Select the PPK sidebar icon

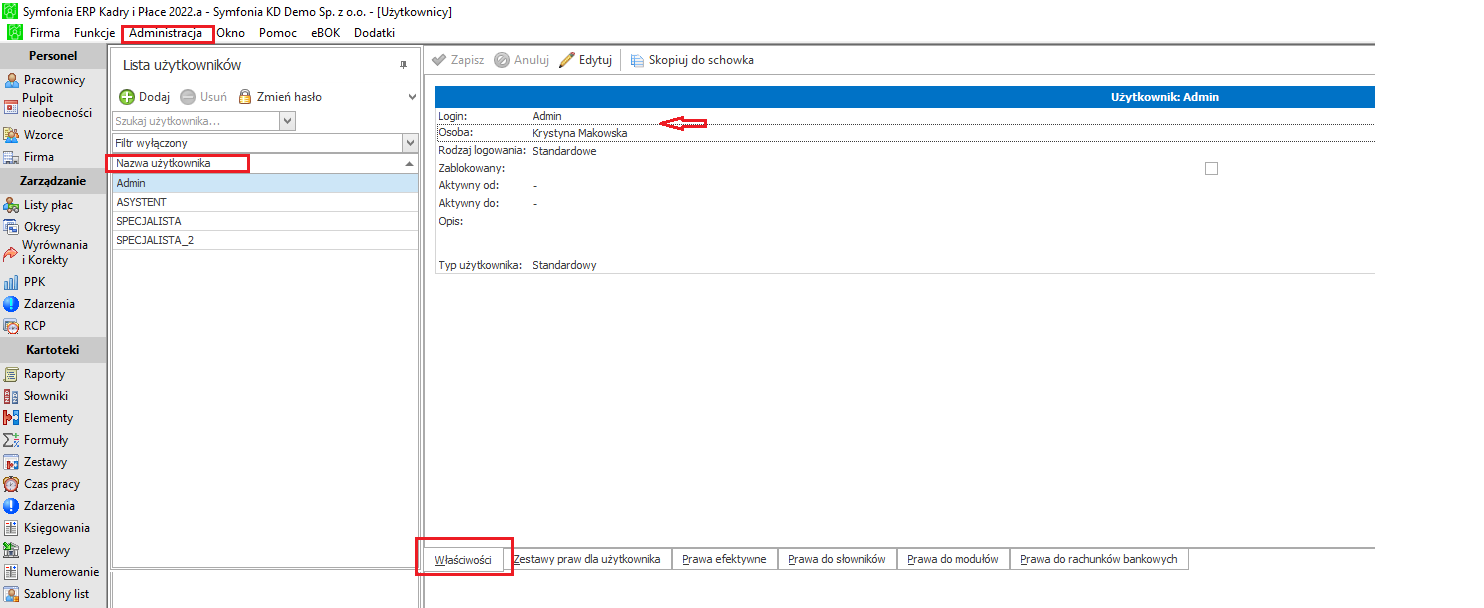coord(11,282)
